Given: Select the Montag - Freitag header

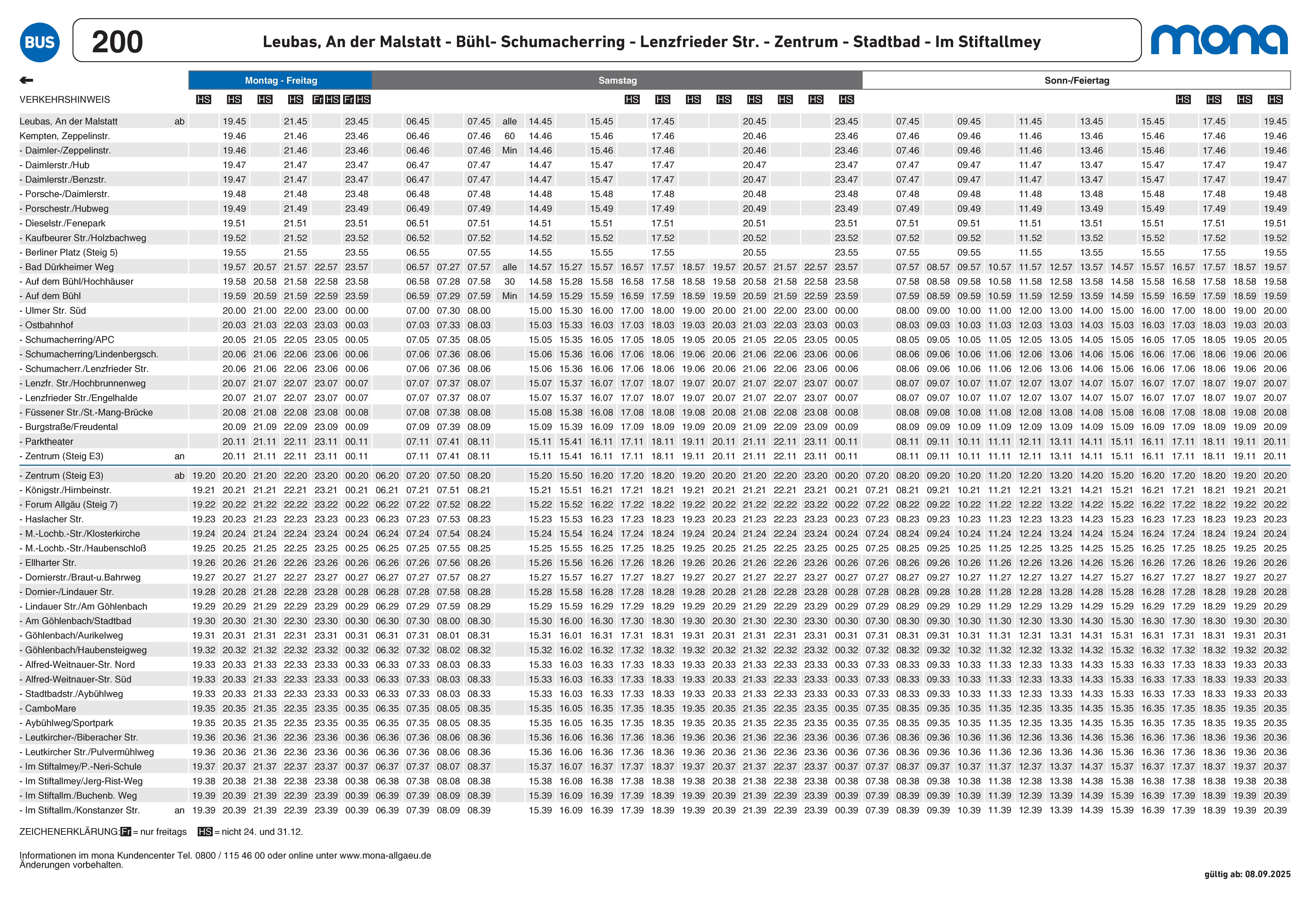Looking at the screenshot, I should click(281, 80).
